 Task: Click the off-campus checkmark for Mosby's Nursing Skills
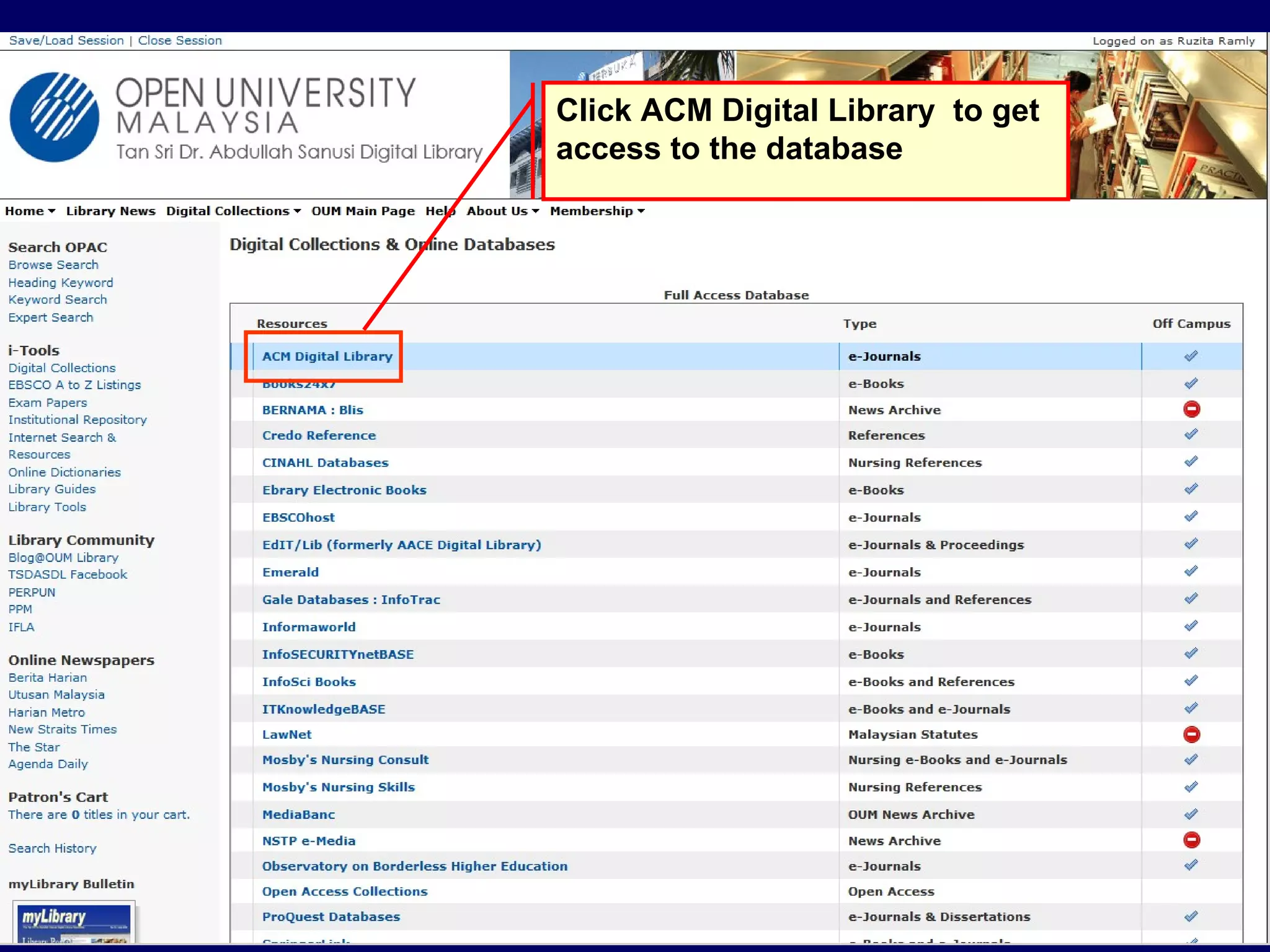1191,787
